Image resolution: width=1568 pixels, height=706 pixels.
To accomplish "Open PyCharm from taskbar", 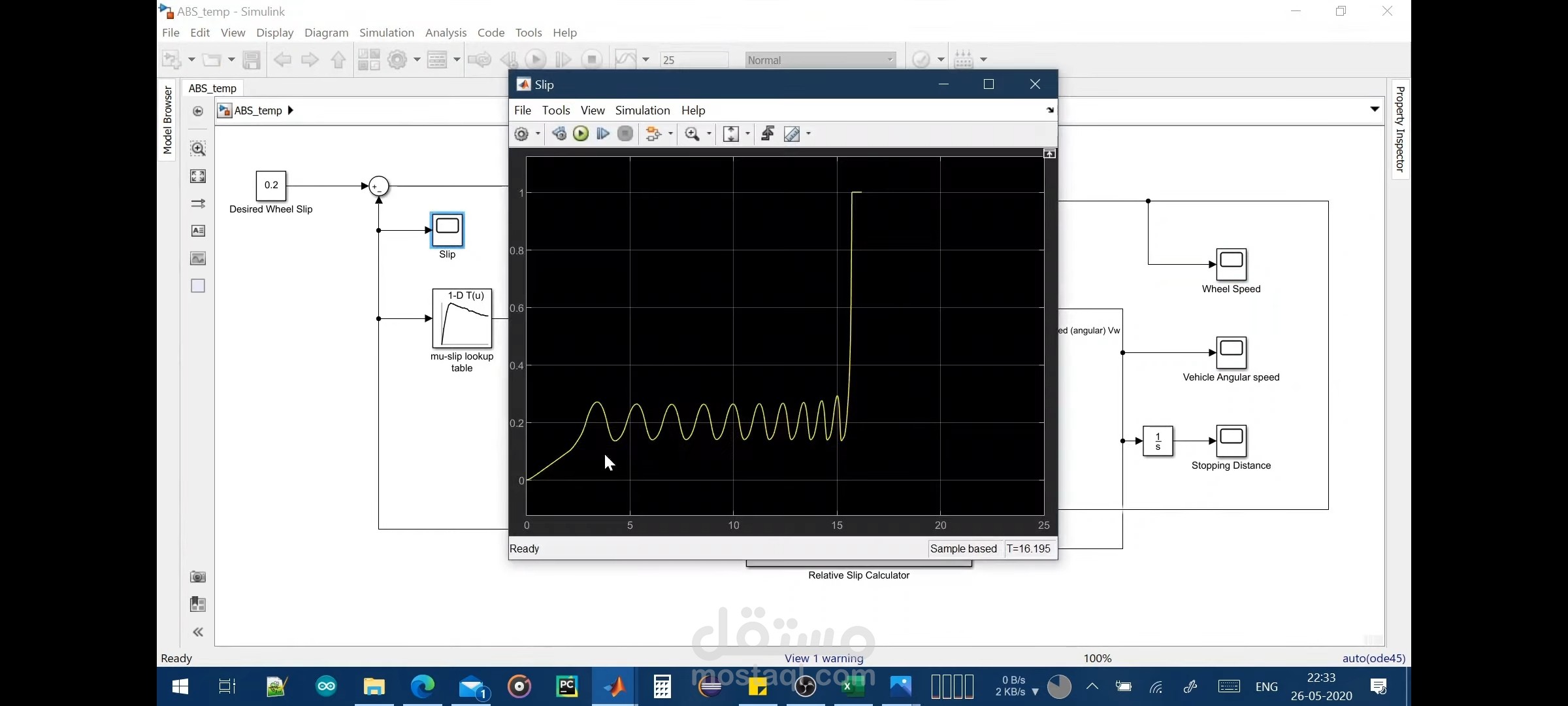I will (x=566, y=686).
